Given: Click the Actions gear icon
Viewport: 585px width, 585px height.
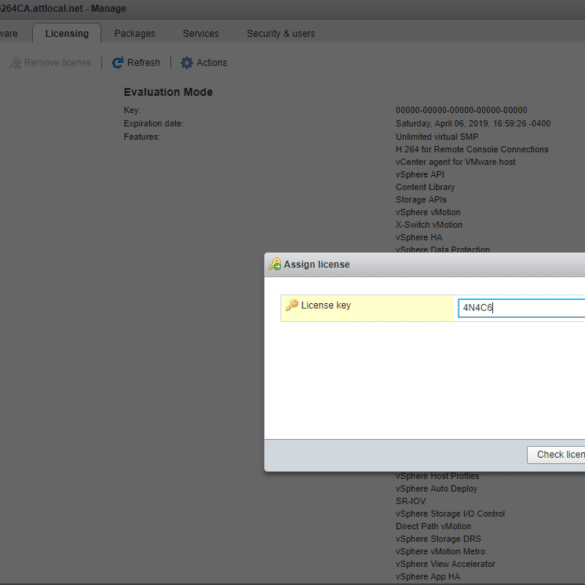Looking at the screenshot, I should click(x=187, y=63).
